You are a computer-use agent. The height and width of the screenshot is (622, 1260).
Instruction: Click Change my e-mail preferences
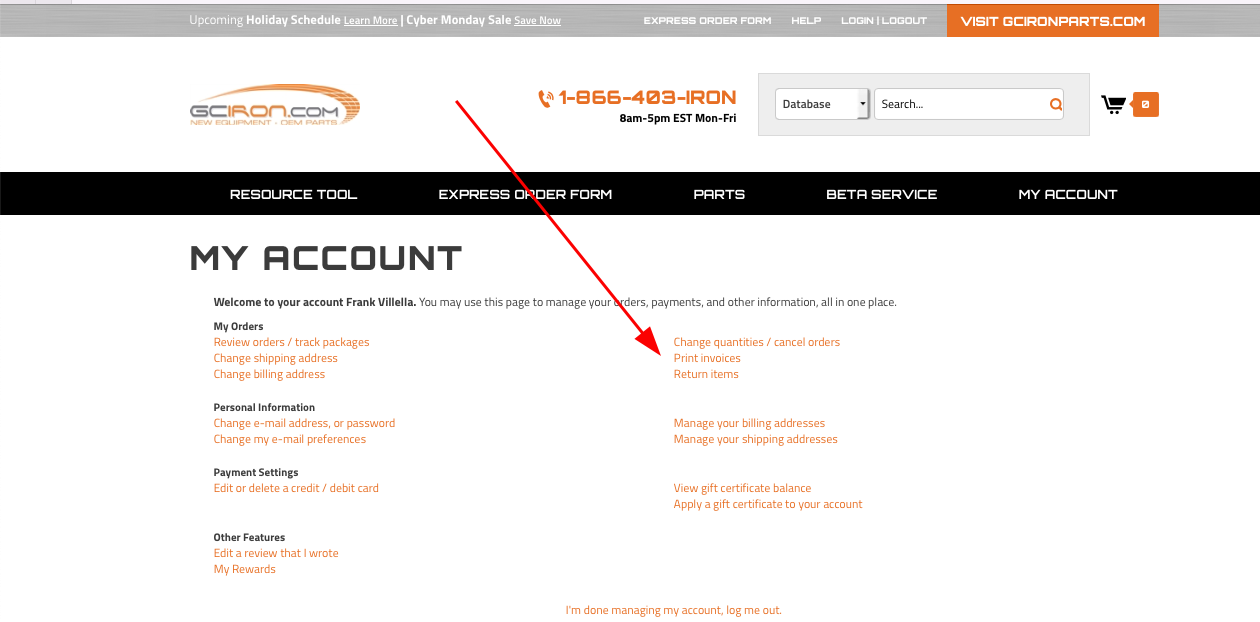(x=289, y=439)
